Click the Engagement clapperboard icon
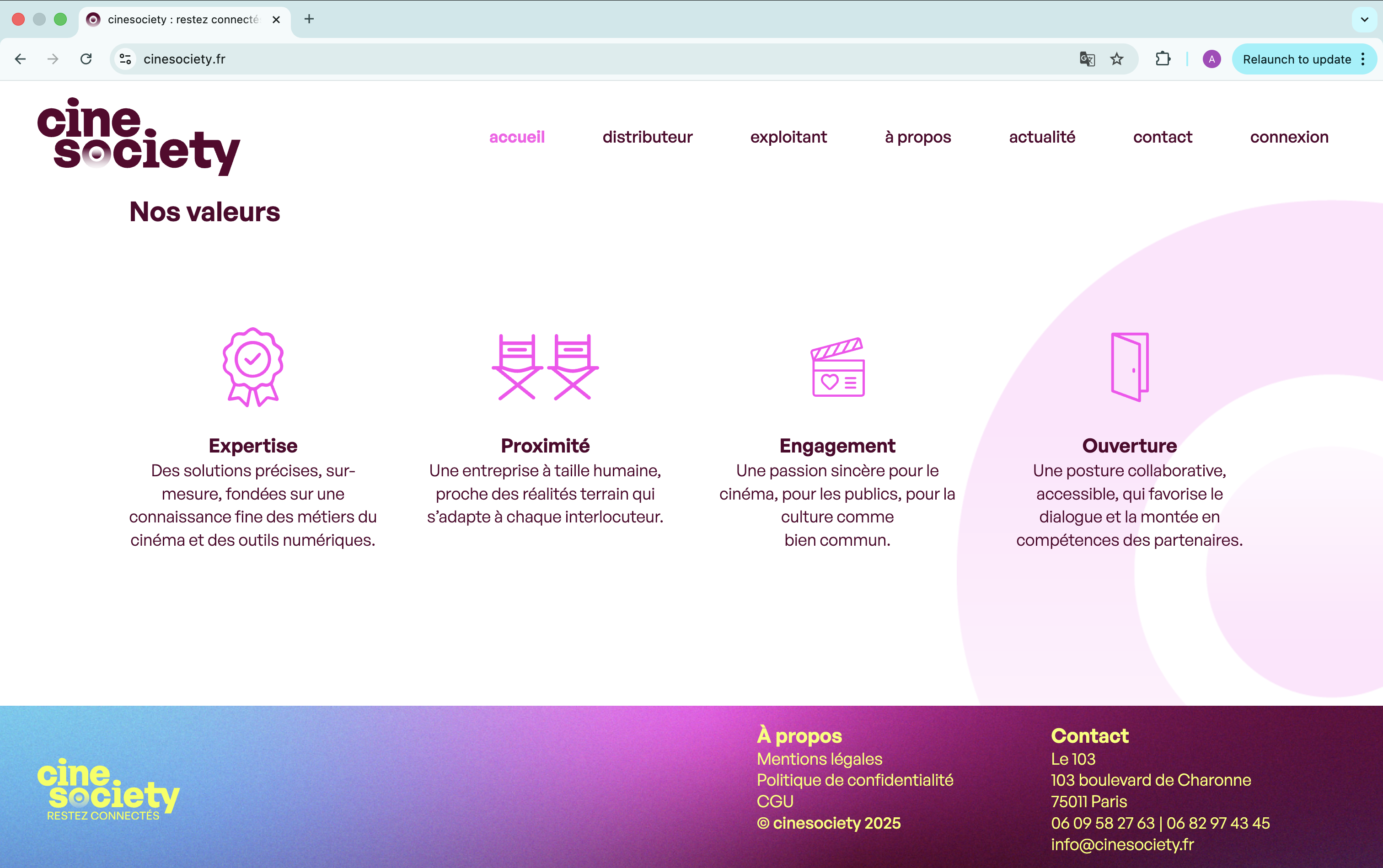The height and width of the screenshot is (868, 1383). tap(838, 367)
